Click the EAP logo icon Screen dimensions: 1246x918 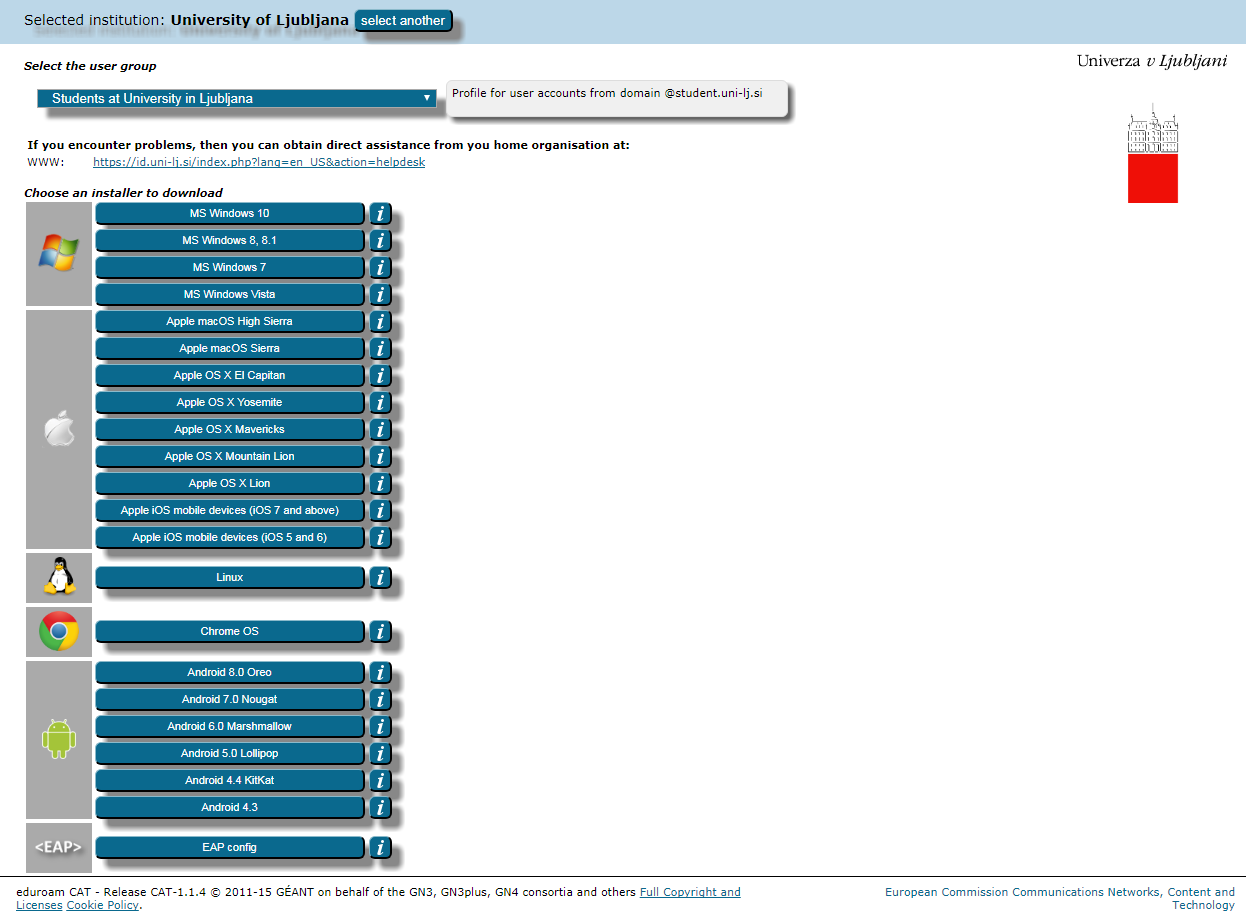(59, 847)
